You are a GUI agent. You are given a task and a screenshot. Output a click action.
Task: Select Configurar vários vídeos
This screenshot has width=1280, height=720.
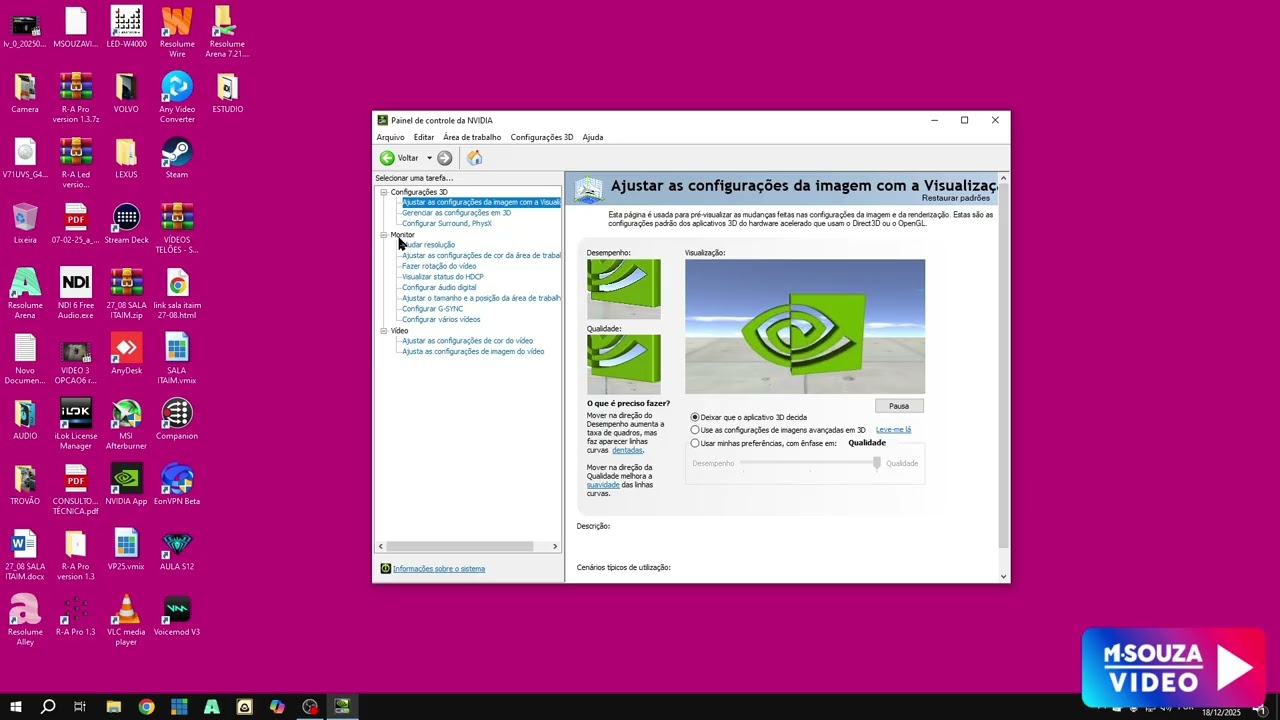(441, 320)
